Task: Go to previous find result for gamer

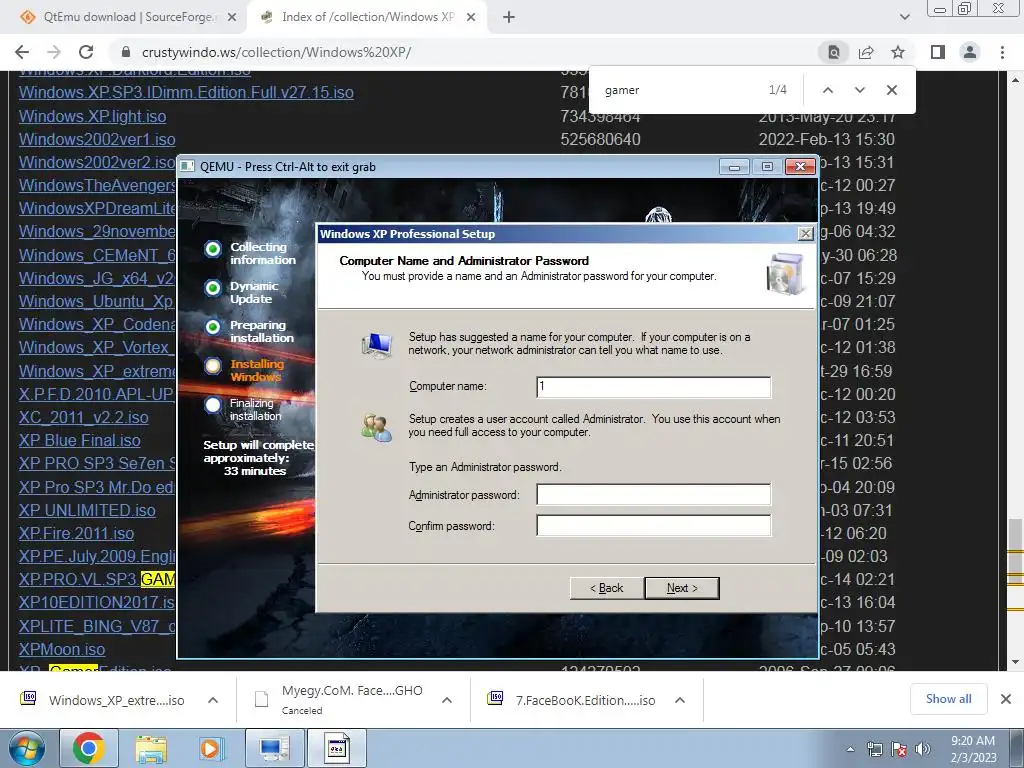Action: 827,90
